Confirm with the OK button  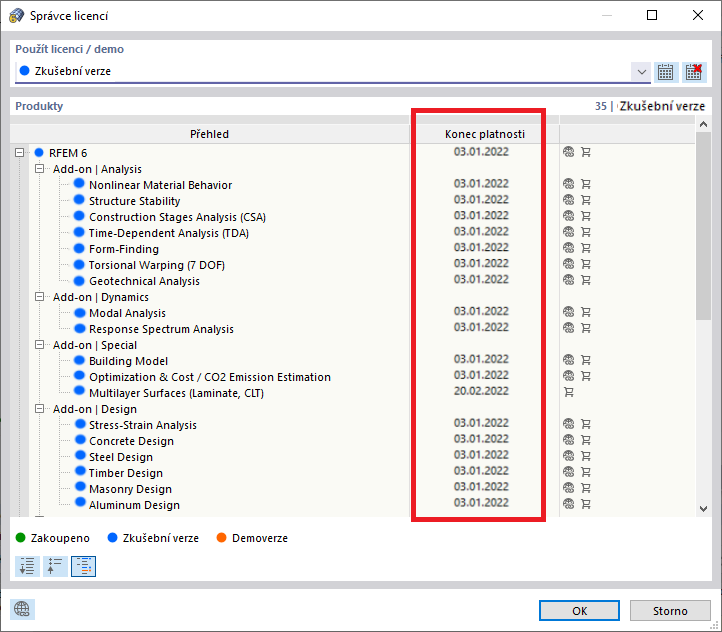click(x=579, y=611)
